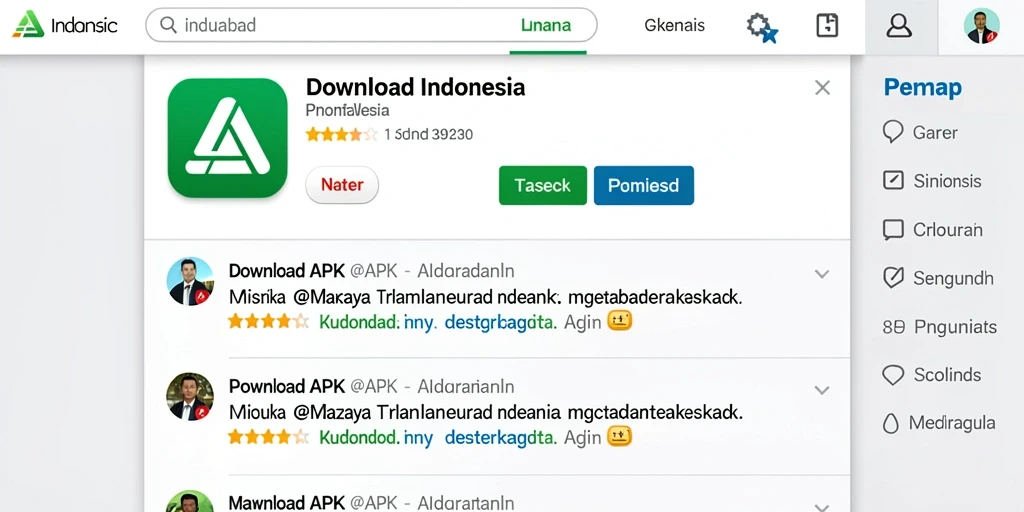Click @Mazaya mention in second post
The height and width of the screenshot is (512, 1024).
coord(332,413)
